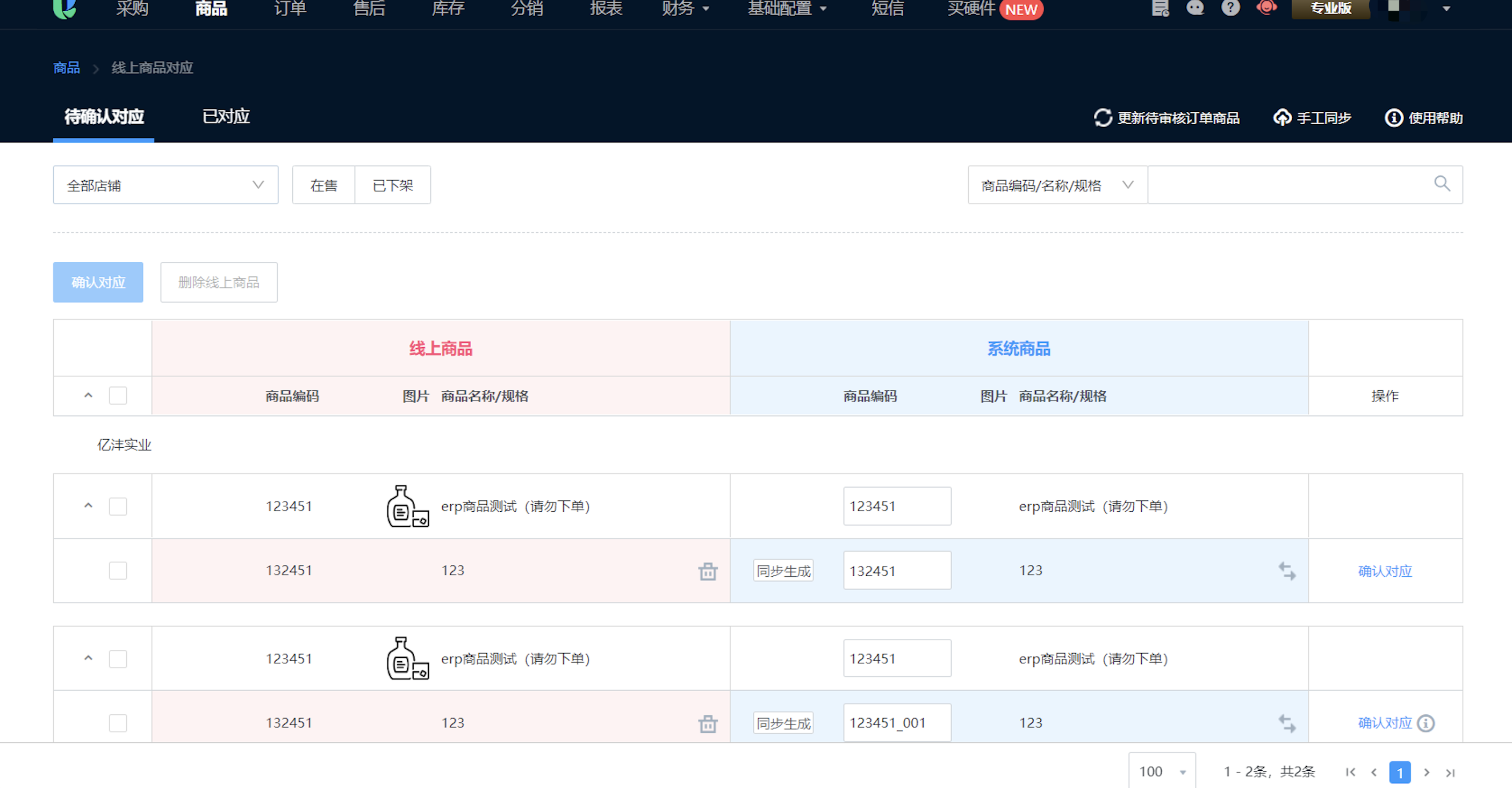Viewport: 1512px width, 788px height.
Task: Click the system product code field containing 123451_001
Action: [x=896, y=723]
